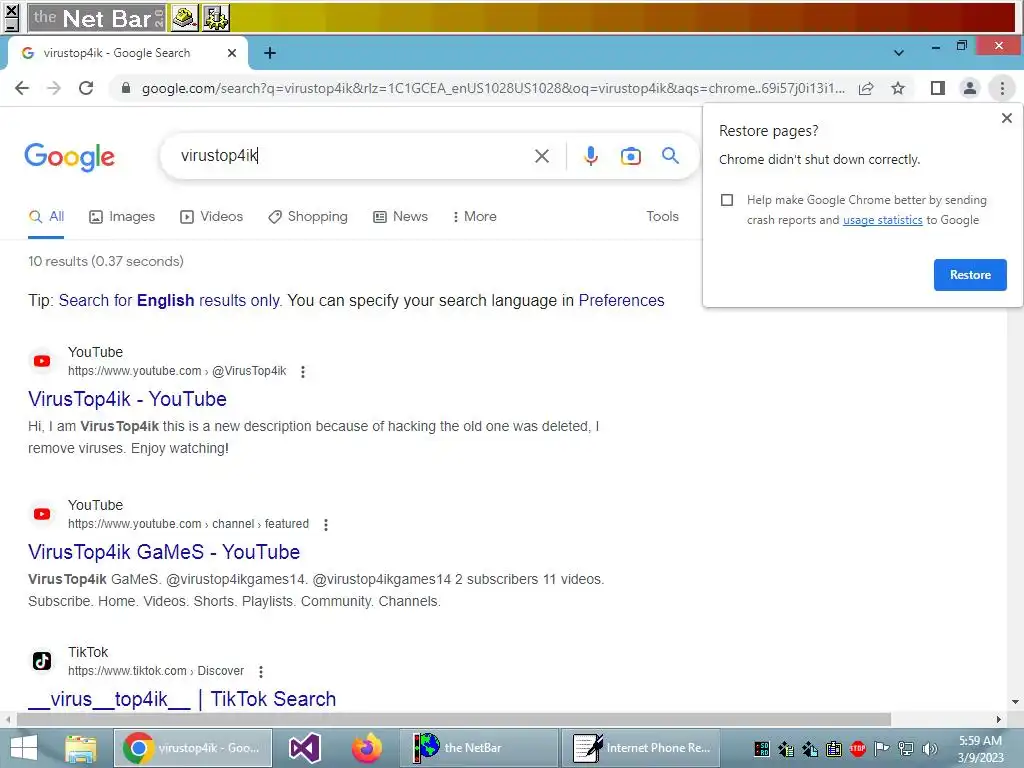Switch to the News tab
Viewport: 1024px width, 768px height.
(x=400, y=216)
